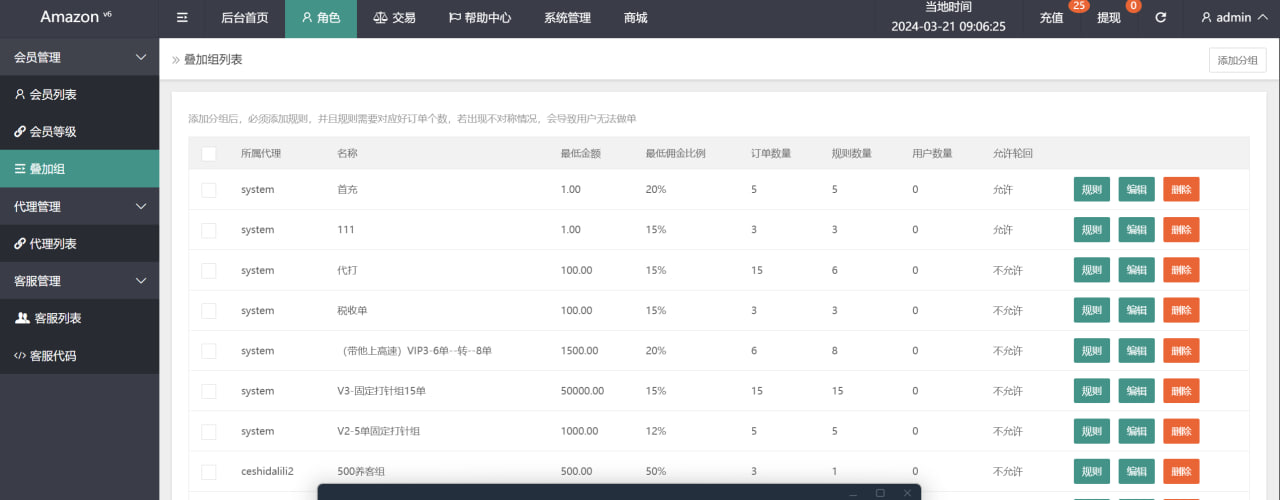Click 编辑 for the 首充 row
The image size is (1280, 500).
(x=1136, y=189)
